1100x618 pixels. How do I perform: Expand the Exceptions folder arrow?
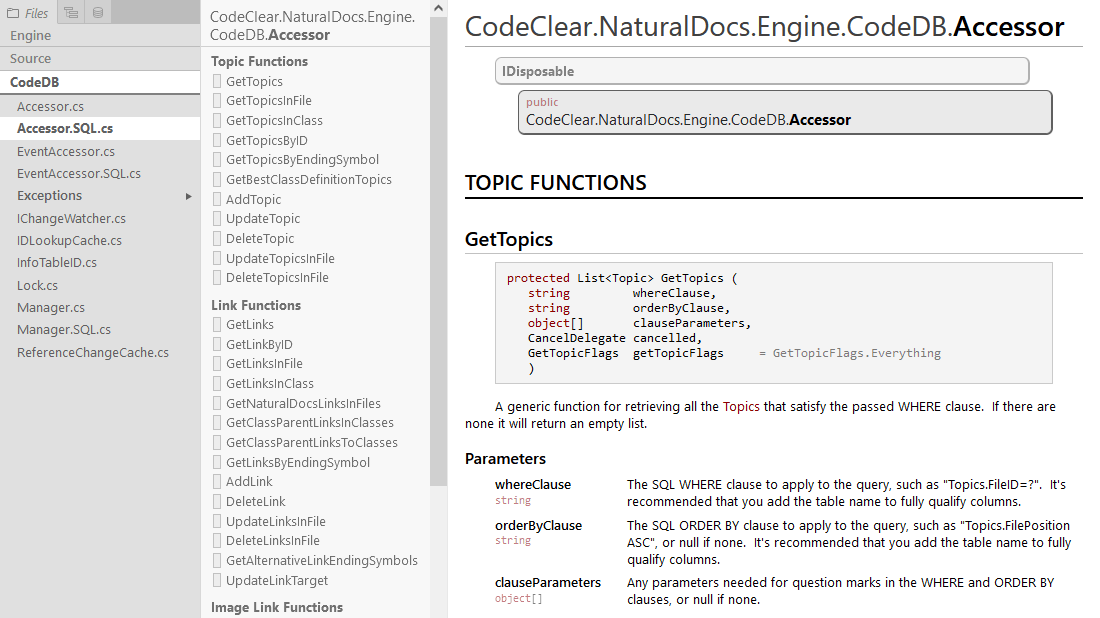[189, 196]
